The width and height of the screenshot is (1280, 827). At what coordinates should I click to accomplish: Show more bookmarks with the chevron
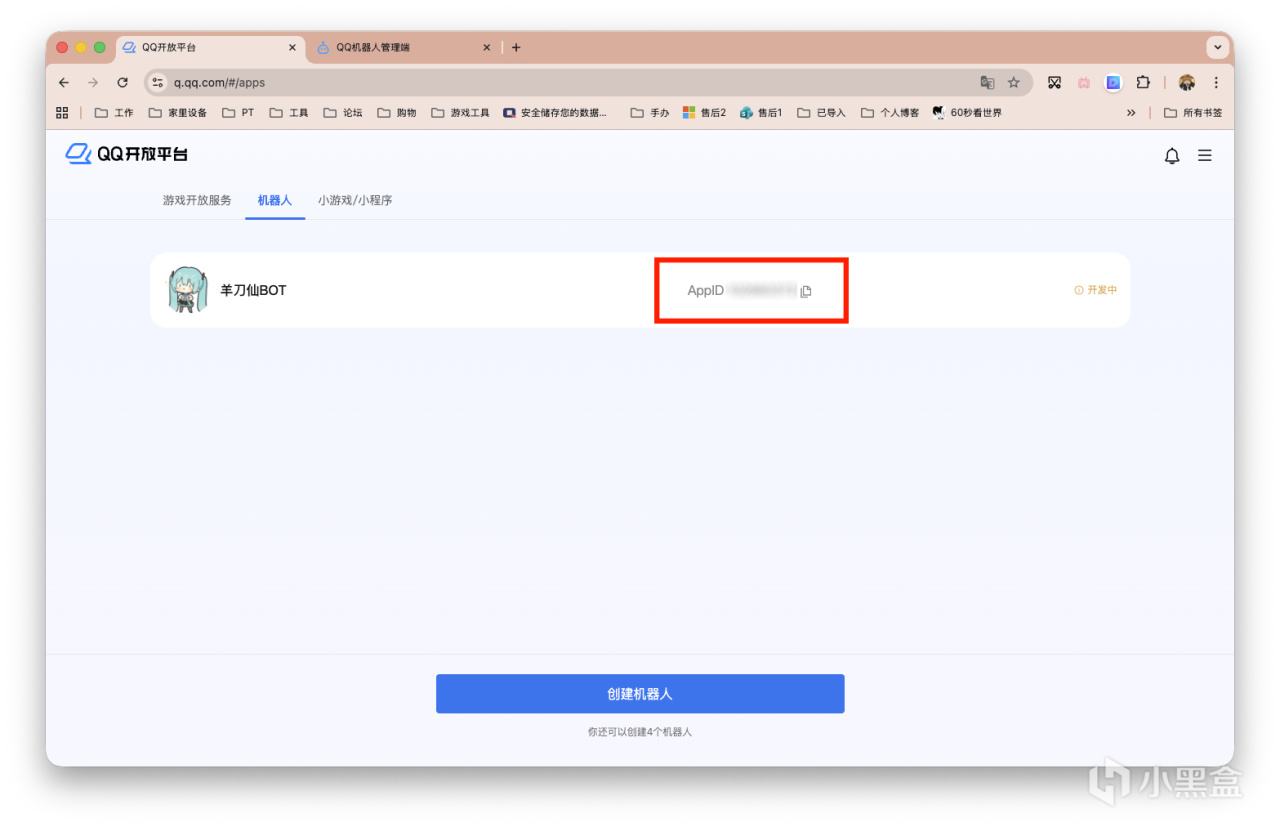click(x=1131, y=113)
